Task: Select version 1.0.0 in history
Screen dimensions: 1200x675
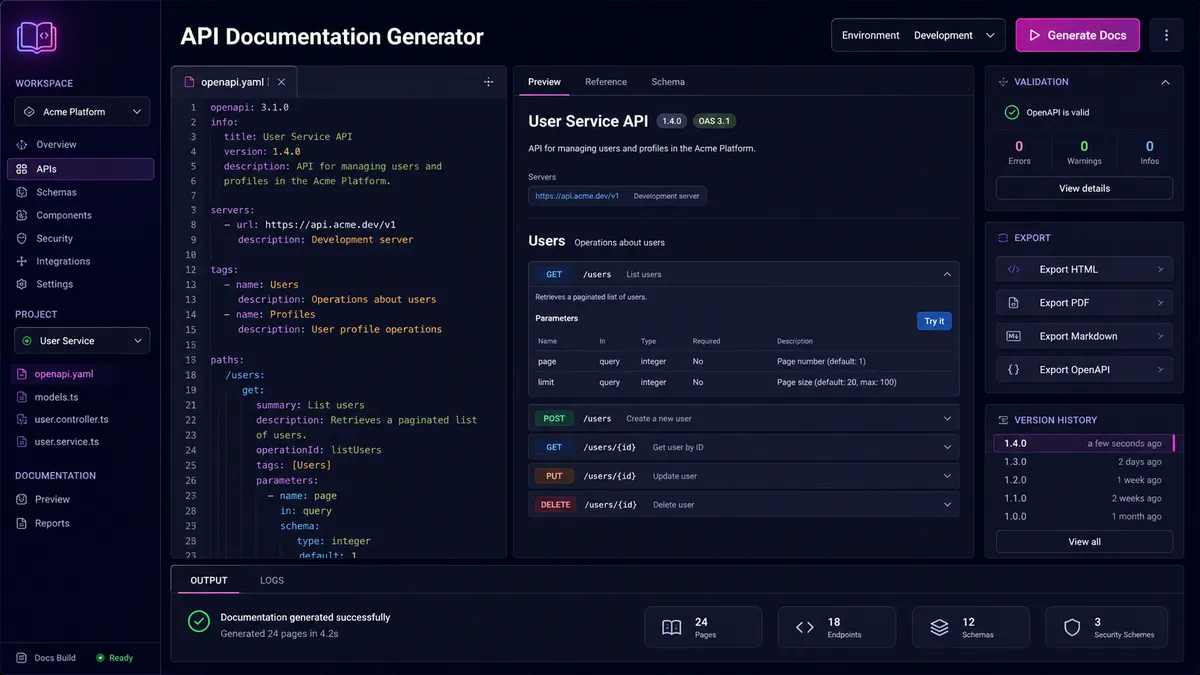Action: coord(1084,516)
